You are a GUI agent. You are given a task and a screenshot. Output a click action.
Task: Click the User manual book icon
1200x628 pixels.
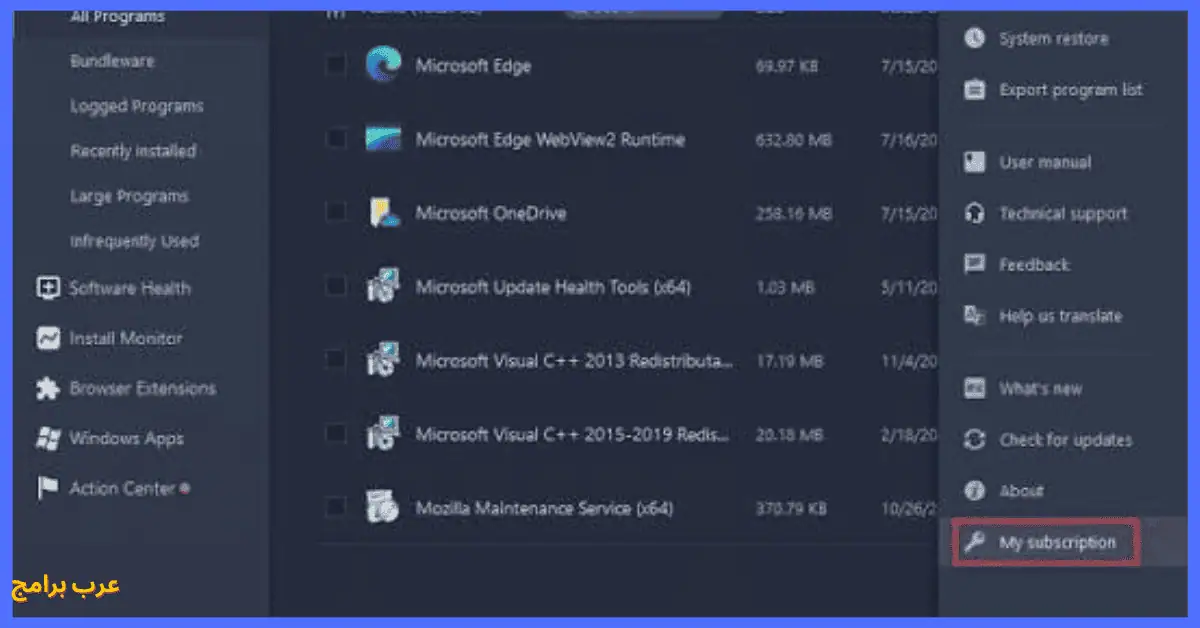pyautogui.click(x=974, y=162)
